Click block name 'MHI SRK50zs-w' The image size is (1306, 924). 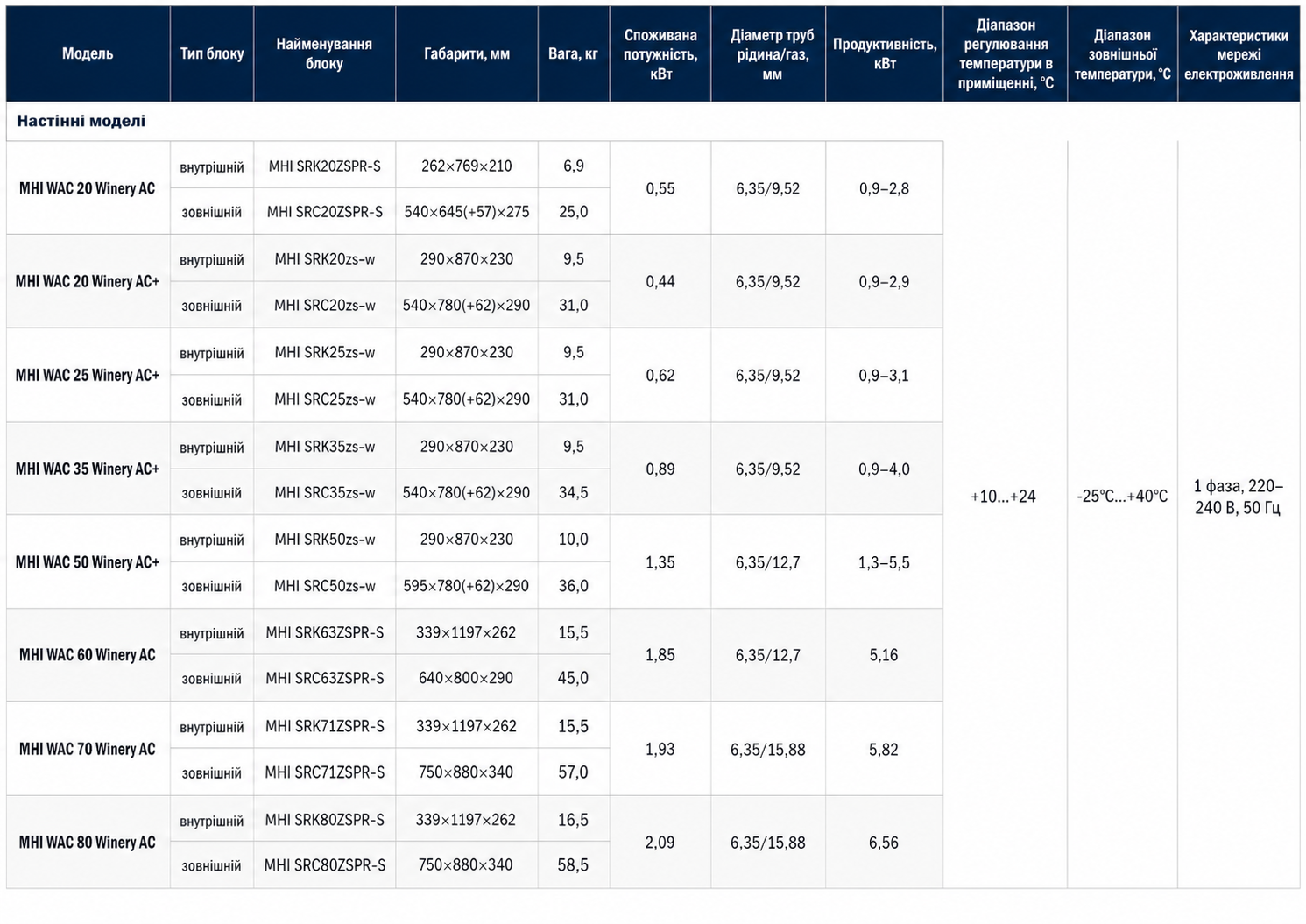click(325, 540)
